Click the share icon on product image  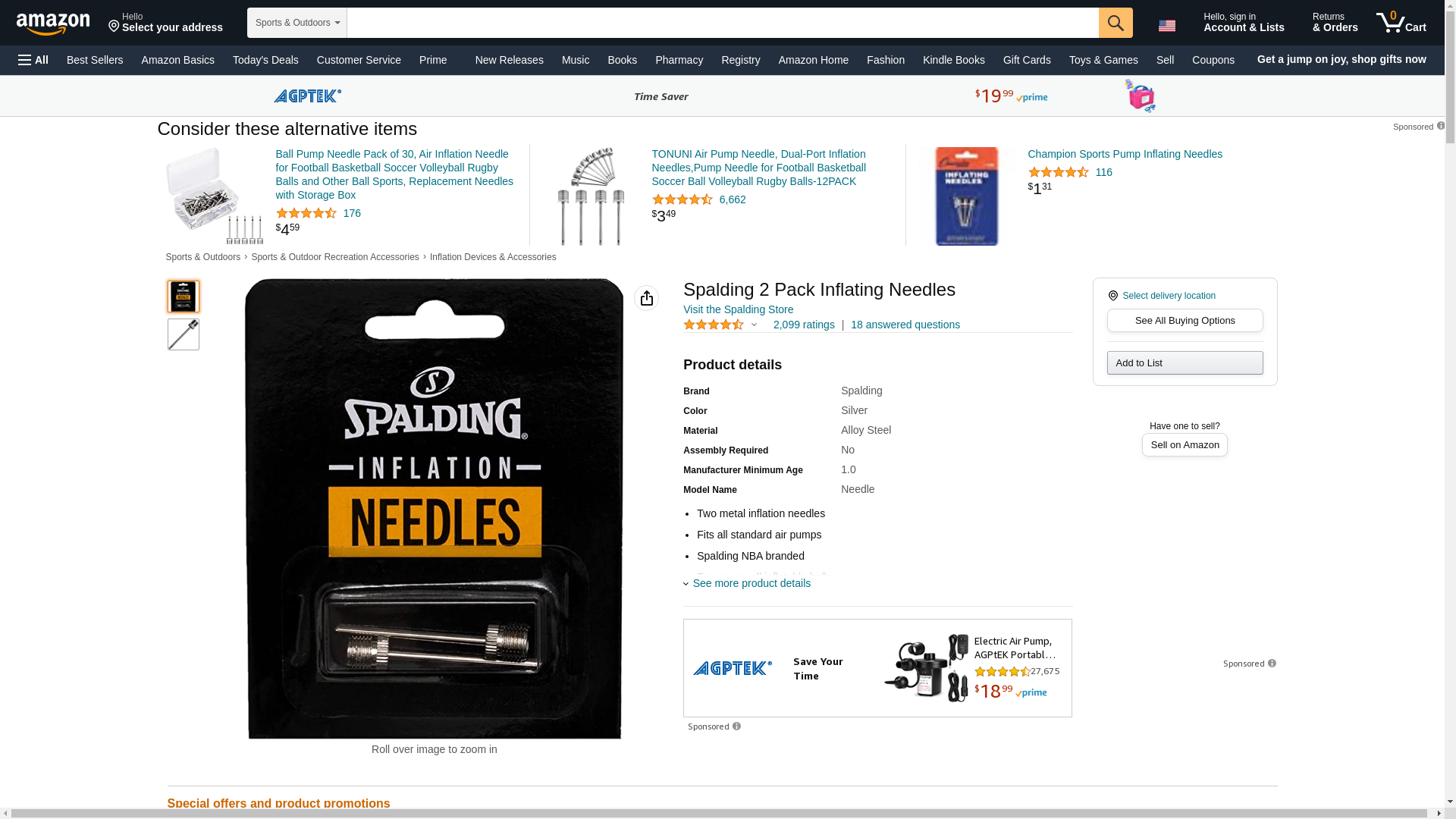(647, 298)
